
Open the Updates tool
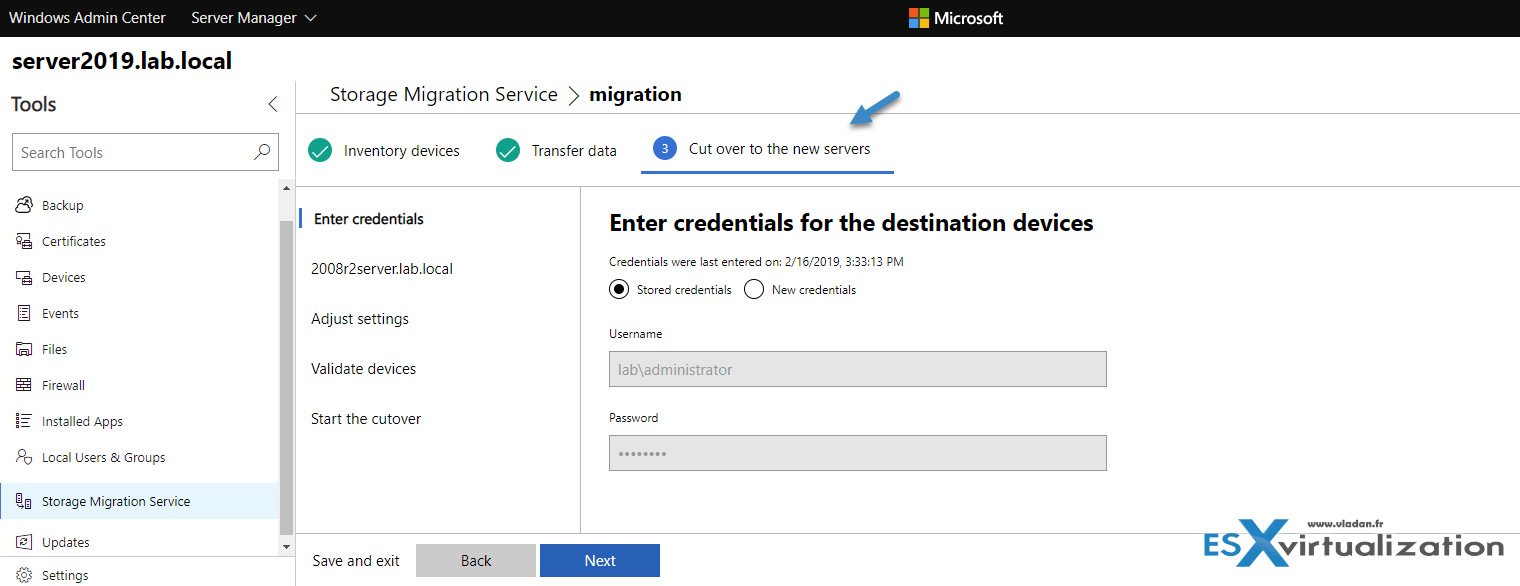coord(66,542)
